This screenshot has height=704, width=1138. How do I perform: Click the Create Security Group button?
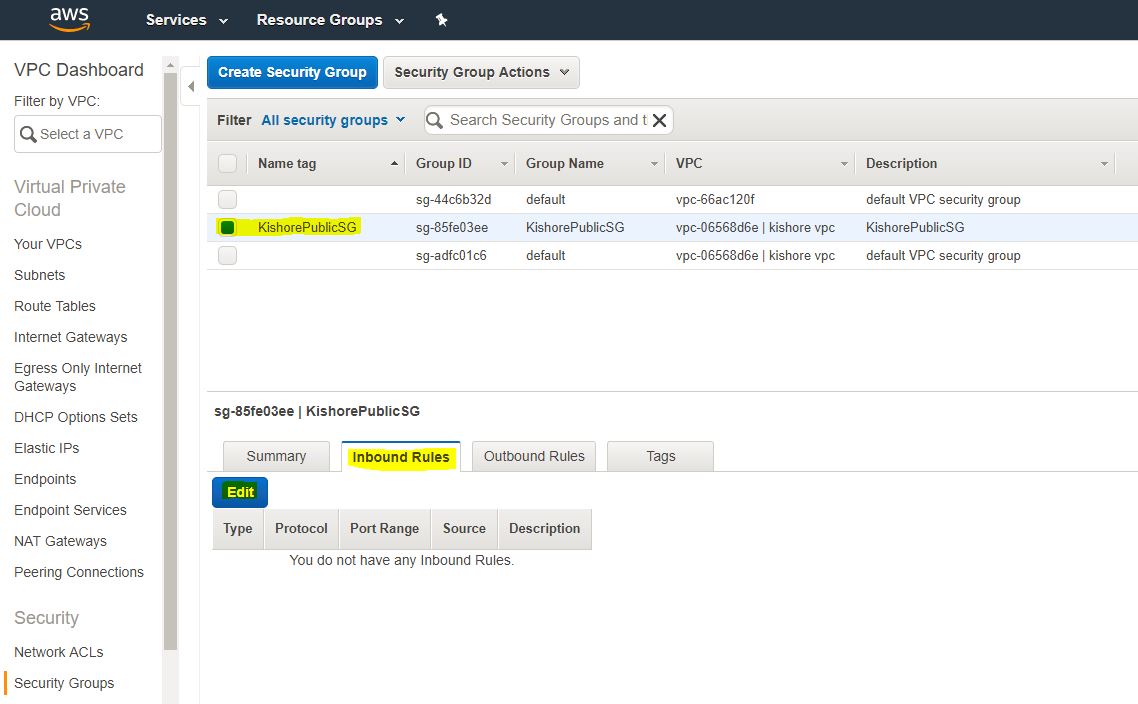(292, 72)
